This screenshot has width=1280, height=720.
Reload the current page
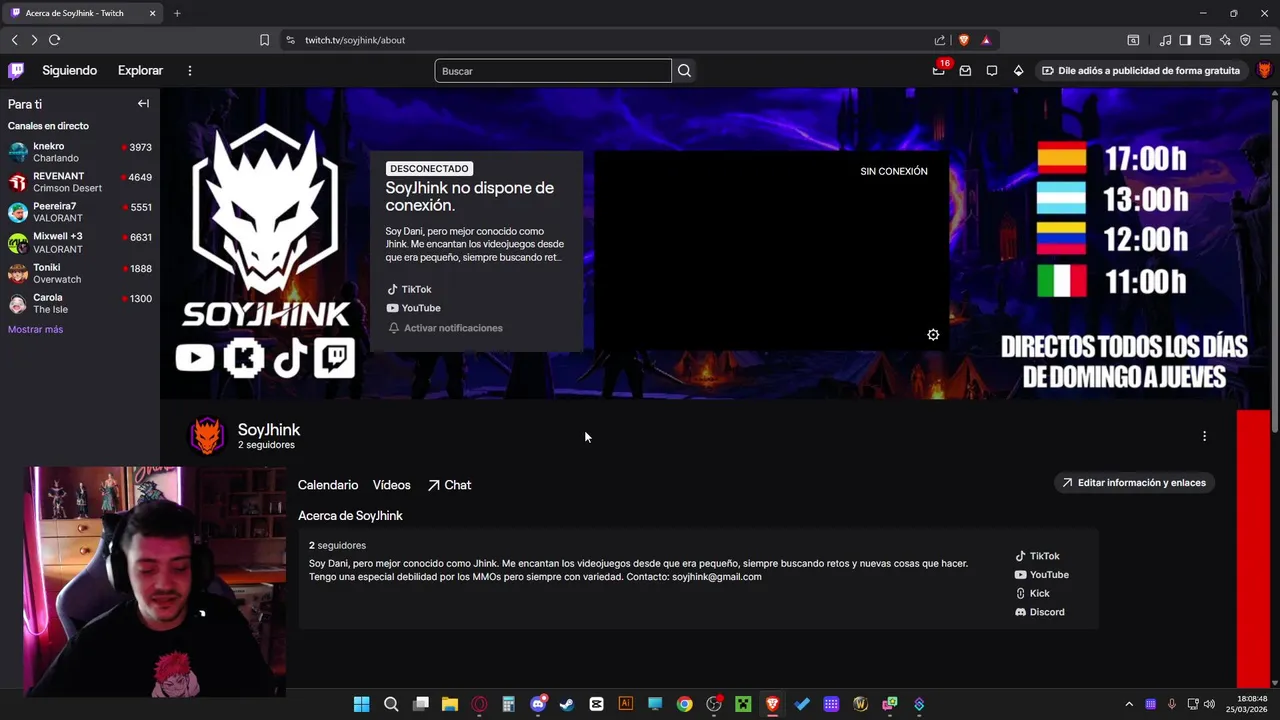click(x=55, y=40)
